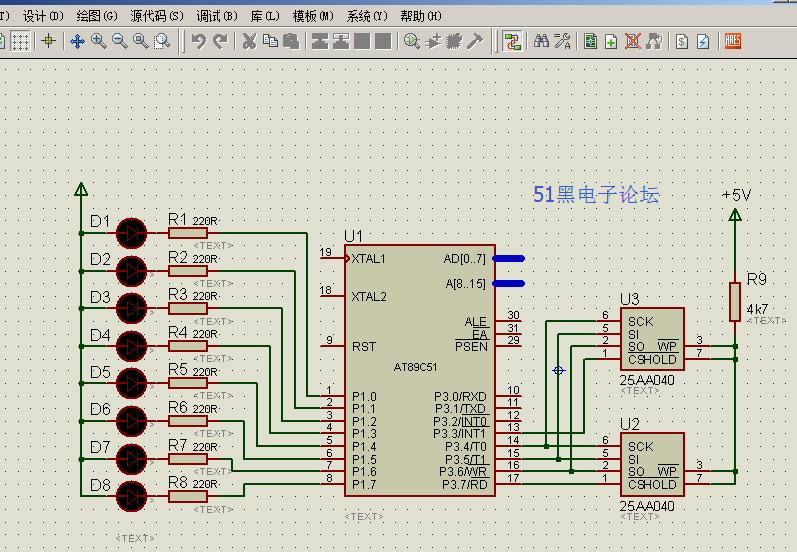
Task: Click the decompose hammer icon
Action: [475, 41]
